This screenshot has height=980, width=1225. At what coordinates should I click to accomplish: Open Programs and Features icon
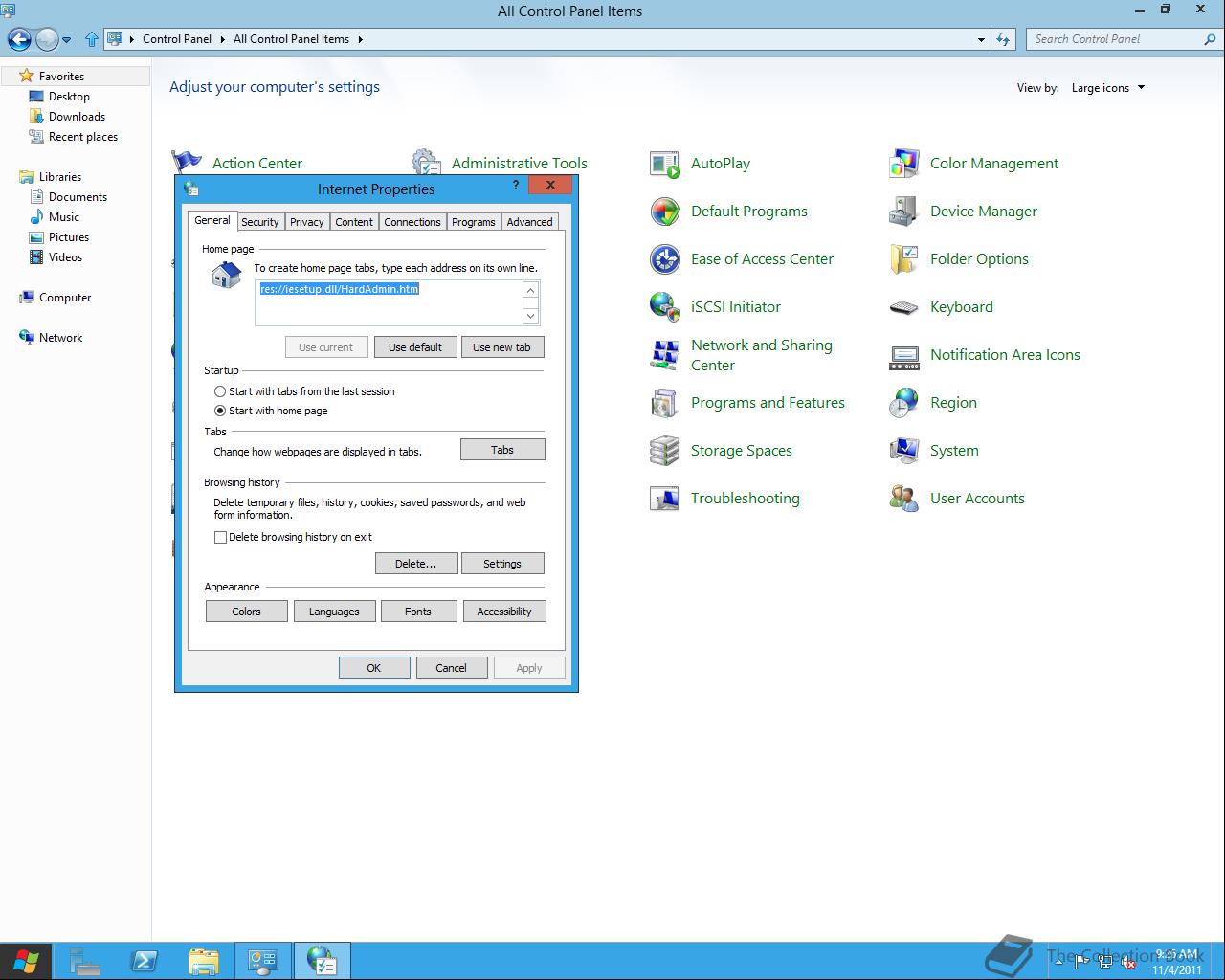pos(664,403)
